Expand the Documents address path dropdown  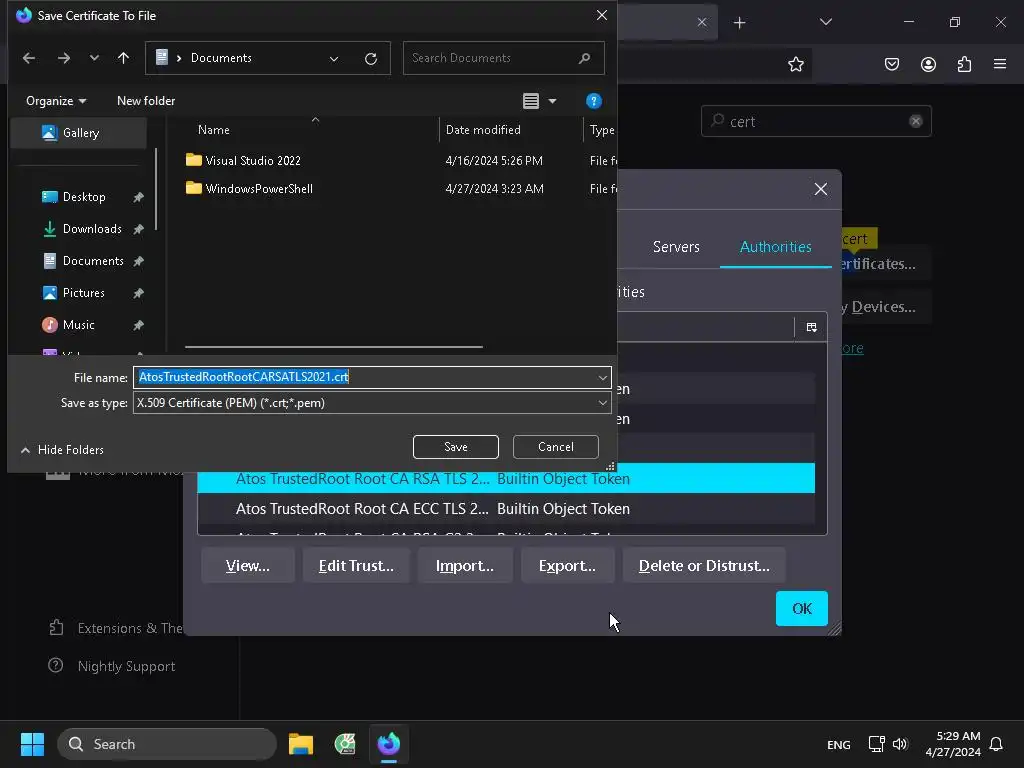(x=334, y=59)
